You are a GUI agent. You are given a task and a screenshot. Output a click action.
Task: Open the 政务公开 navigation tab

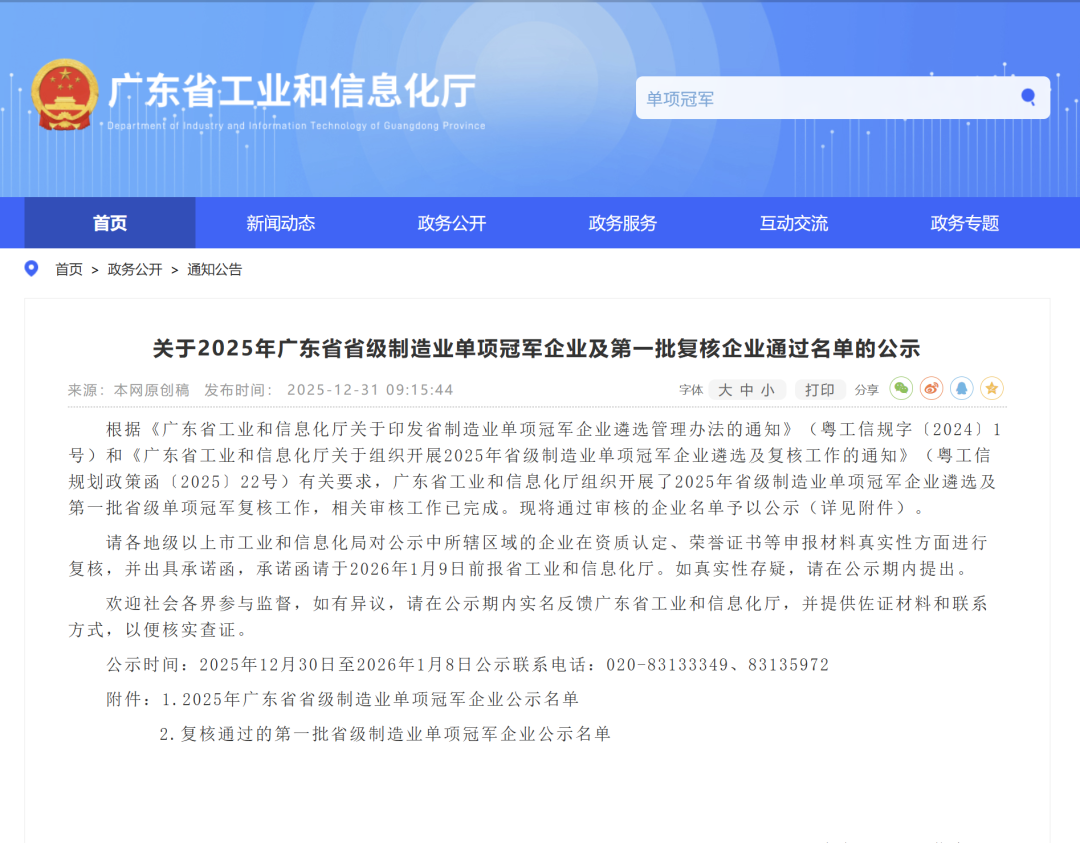452,222
